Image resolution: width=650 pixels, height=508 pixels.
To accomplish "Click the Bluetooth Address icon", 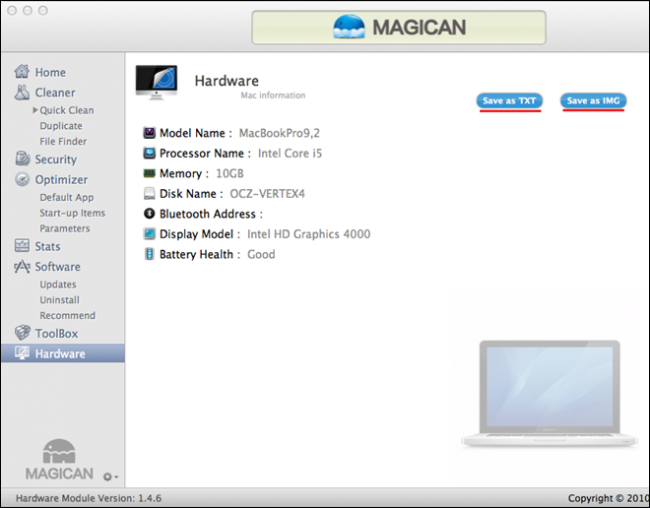I will tap(149, 213).
